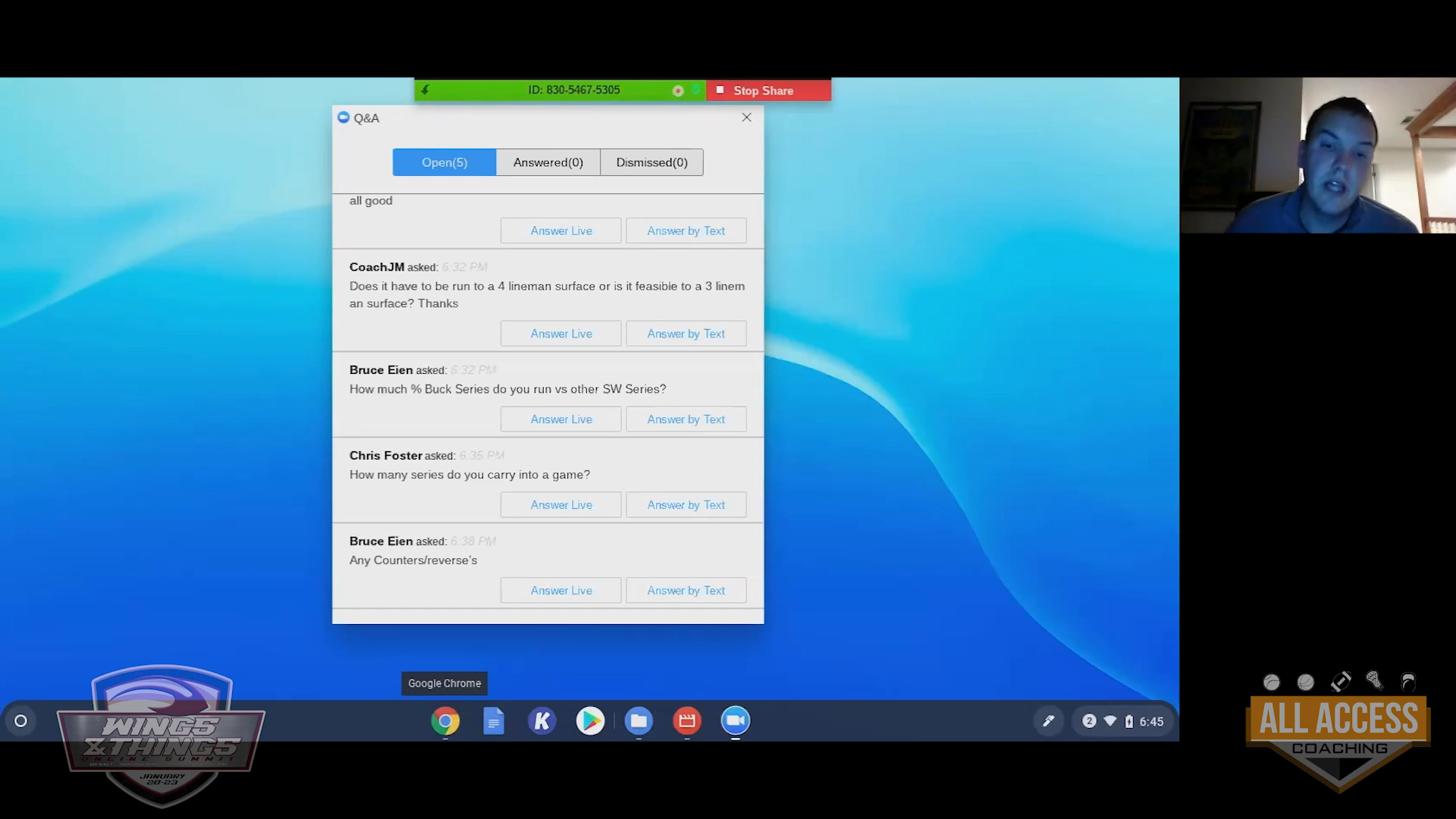
Task: Switch to the Dismissed(0) tab
Action: (651, 162)
